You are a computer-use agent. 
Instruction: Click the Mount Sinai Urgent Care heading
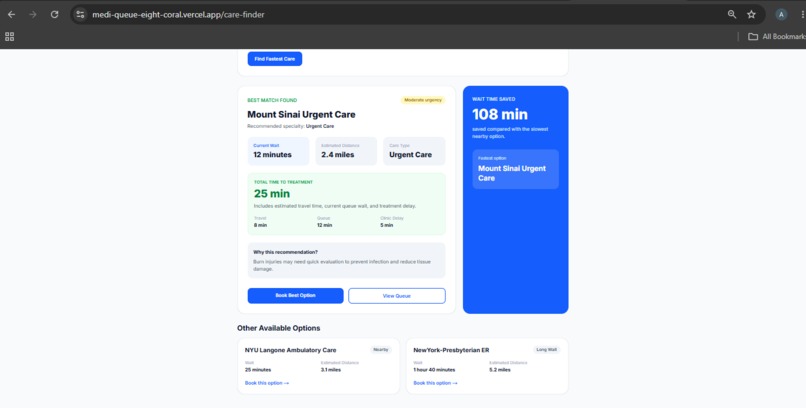(x=301, y=114)
